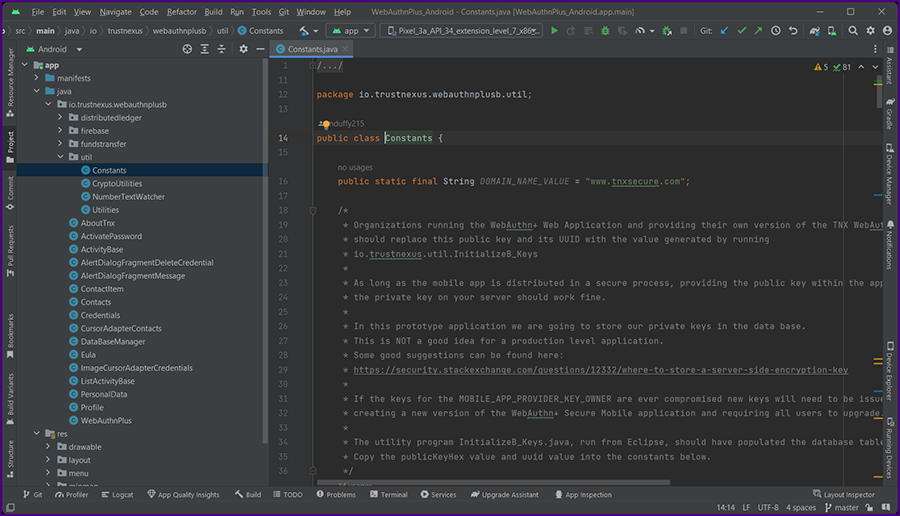Viewport: 900px width, 516px height.
Task: Click the Git update project arrow
Action: [x=725, y=31]
